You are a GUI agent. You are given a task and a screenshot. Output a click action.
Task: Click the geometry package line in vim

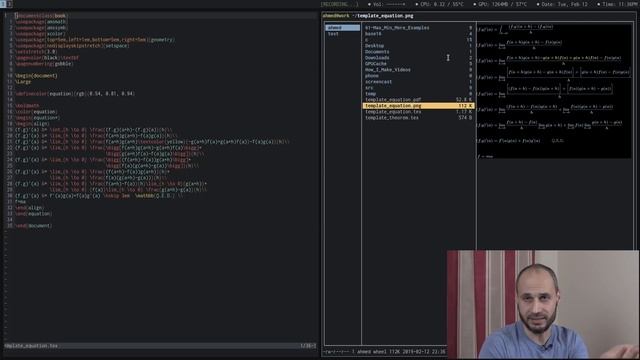(x=95, y=40)
